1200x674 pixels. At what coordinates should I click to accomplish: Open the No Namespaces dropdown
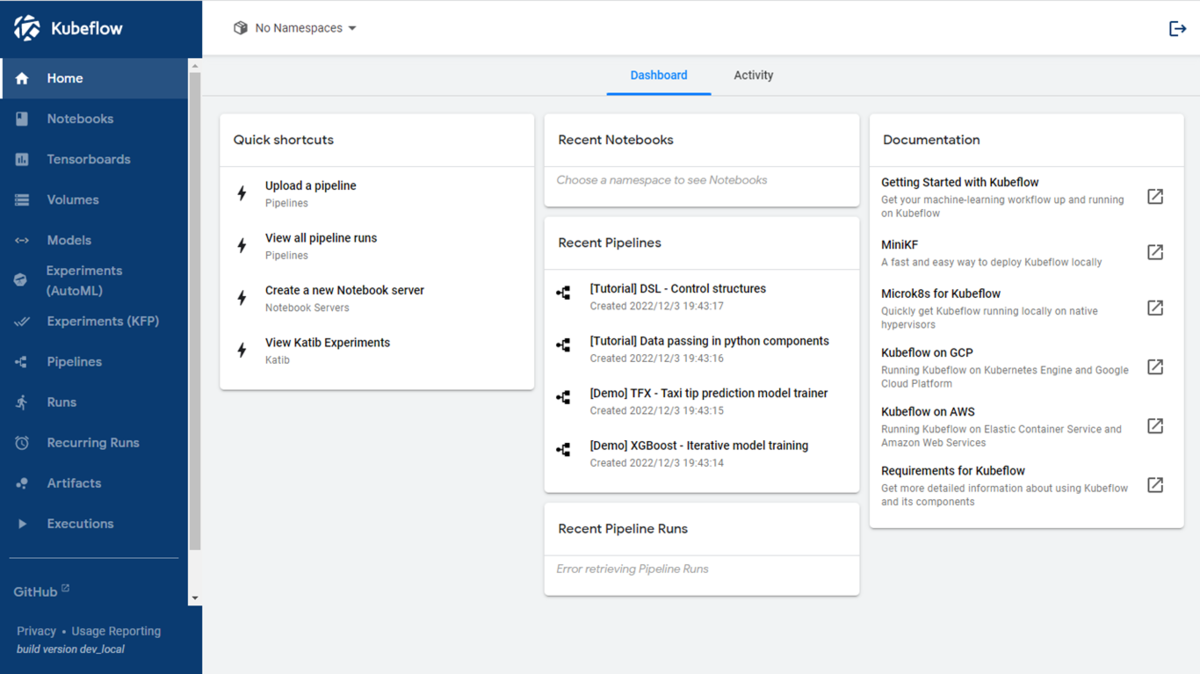[297, 28]
